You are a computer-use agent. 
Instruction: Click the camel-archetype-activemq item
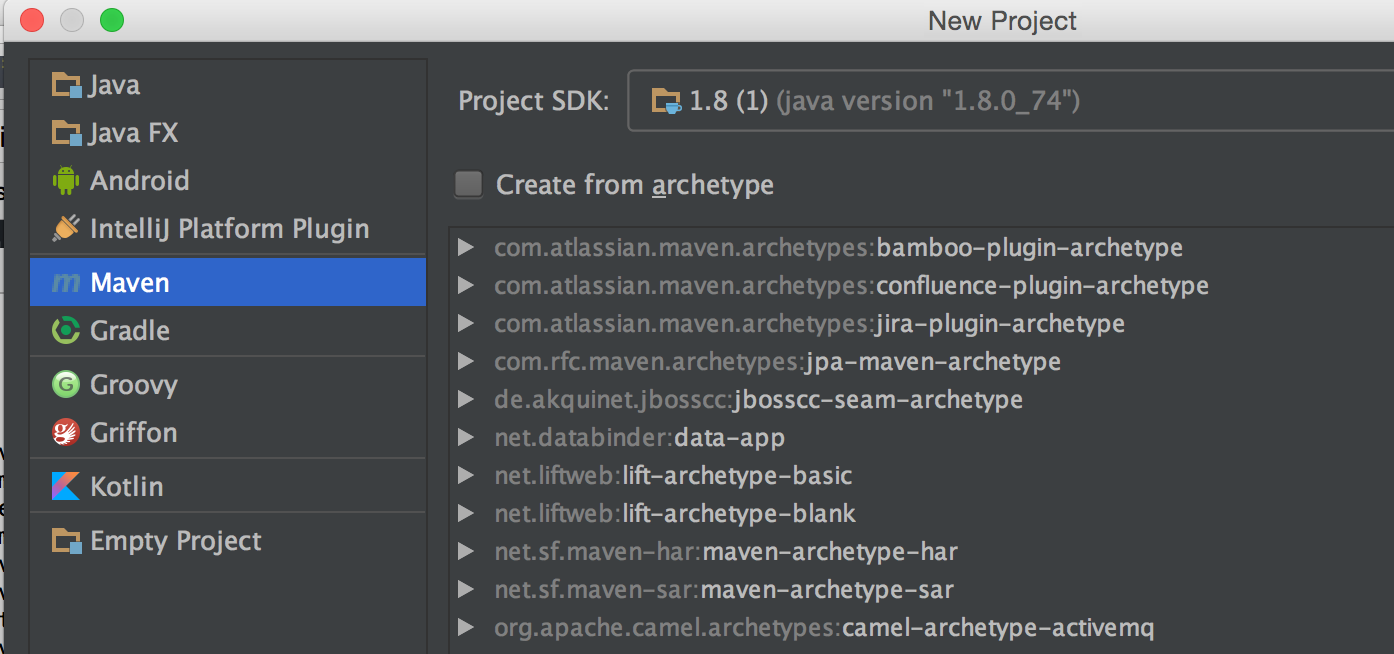tap(824, 628)
